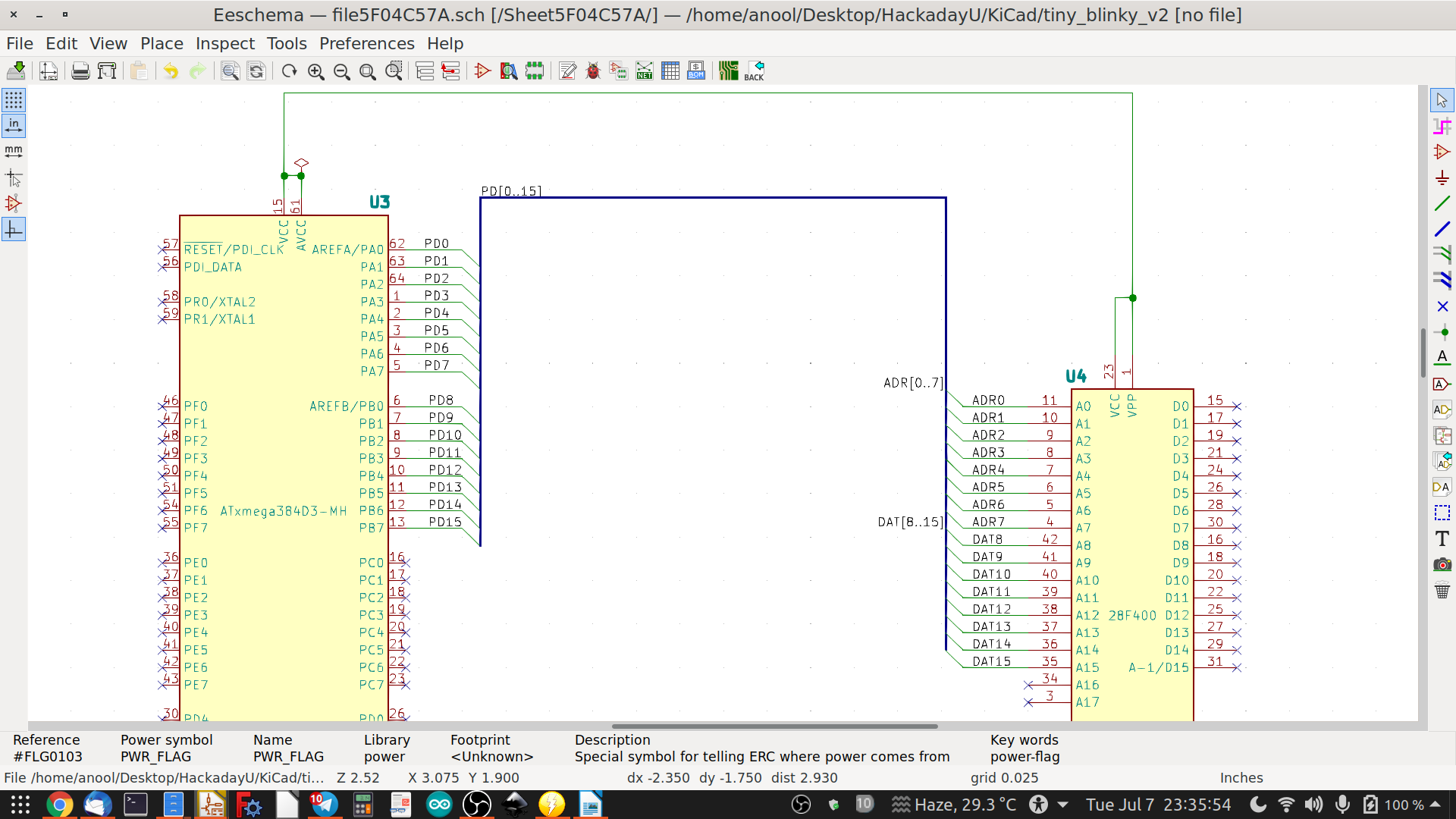Choose the place text tool
The image size is (1456, 819).
(x=1442, y=538)
